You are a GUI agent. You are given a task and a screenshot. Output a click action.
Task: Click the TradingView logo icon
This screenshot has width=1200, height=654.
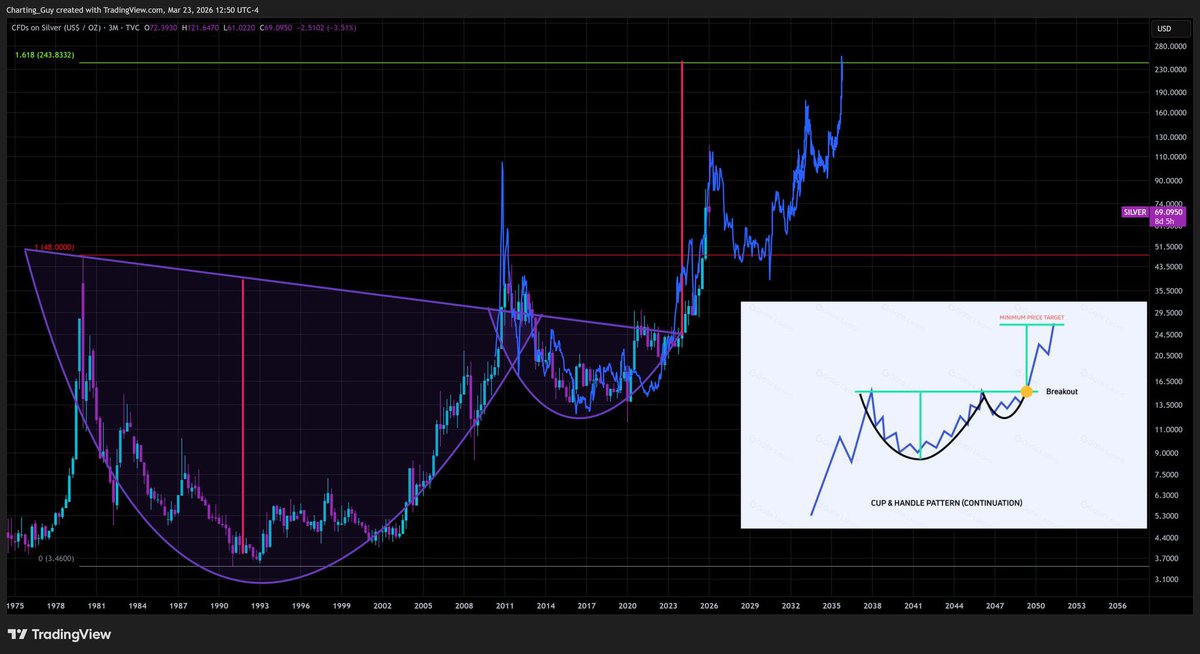click(x=18, y=634)
